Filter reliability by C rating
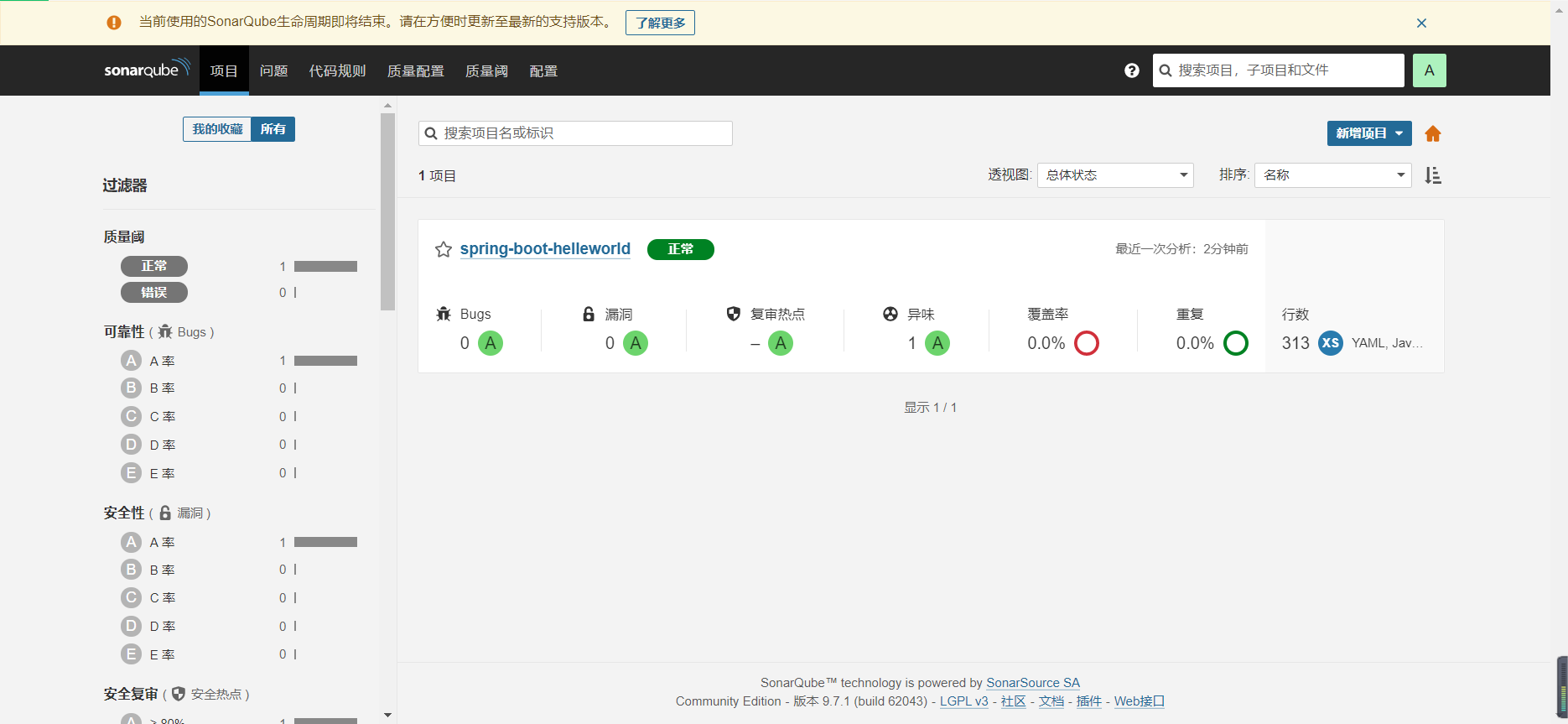 [239, 417]
